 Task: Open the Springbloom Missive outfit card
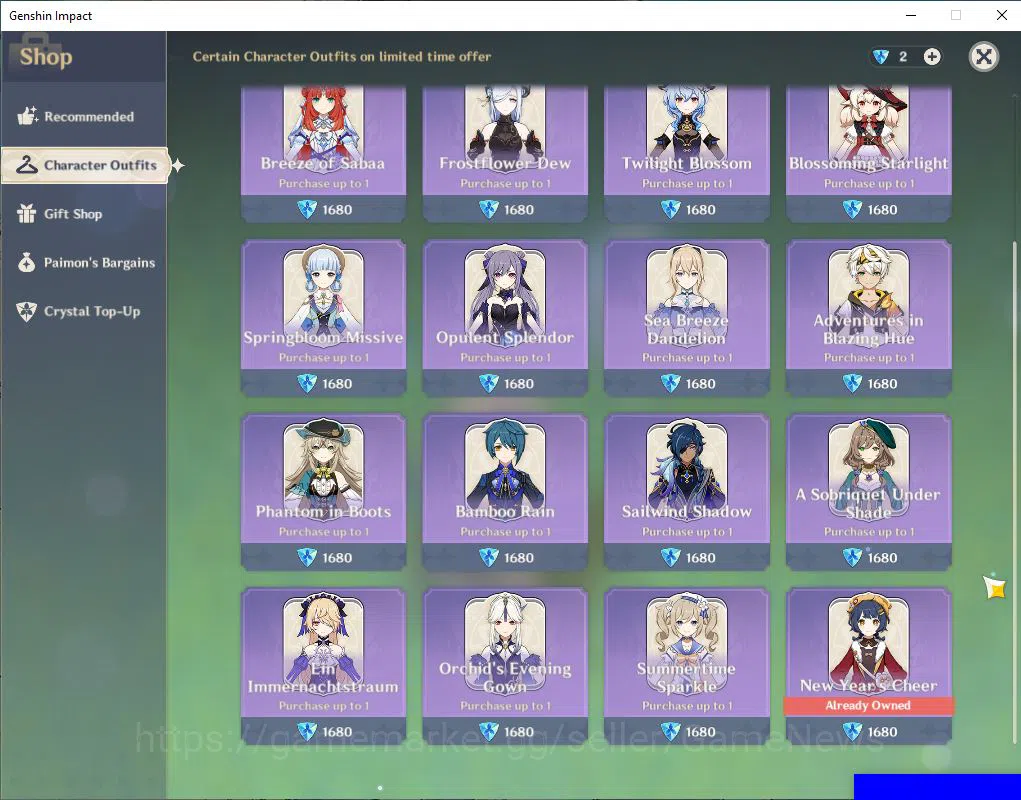323,318
